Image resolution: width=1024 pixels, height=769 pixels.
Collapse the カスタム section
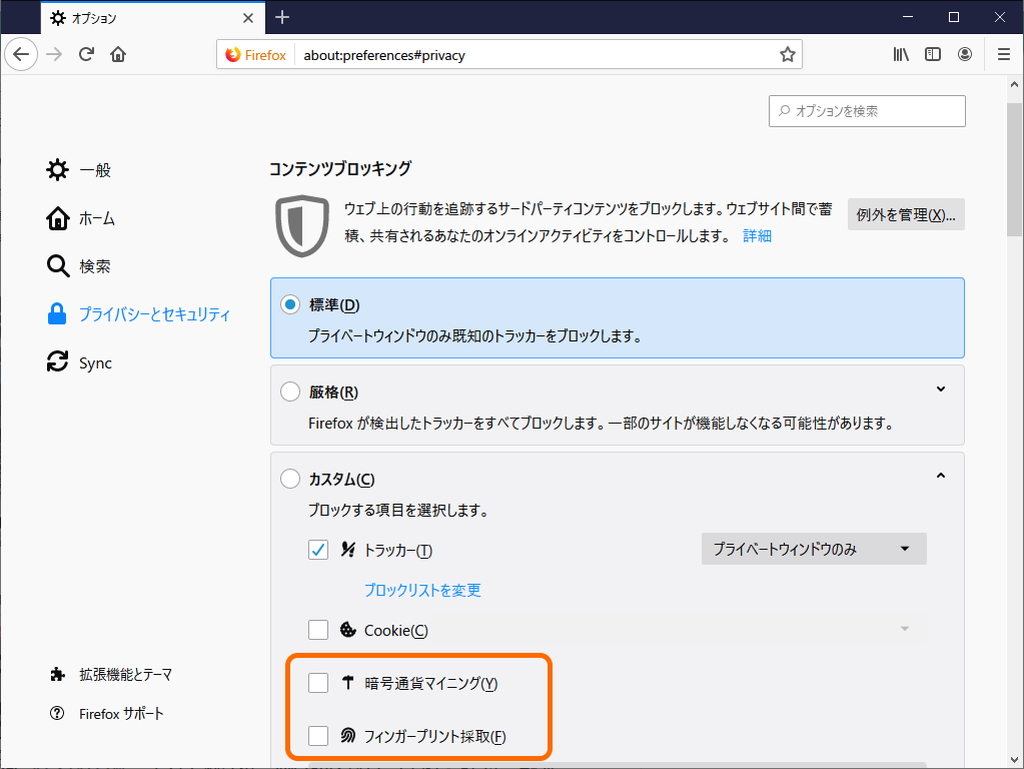(x=940, y=475)
